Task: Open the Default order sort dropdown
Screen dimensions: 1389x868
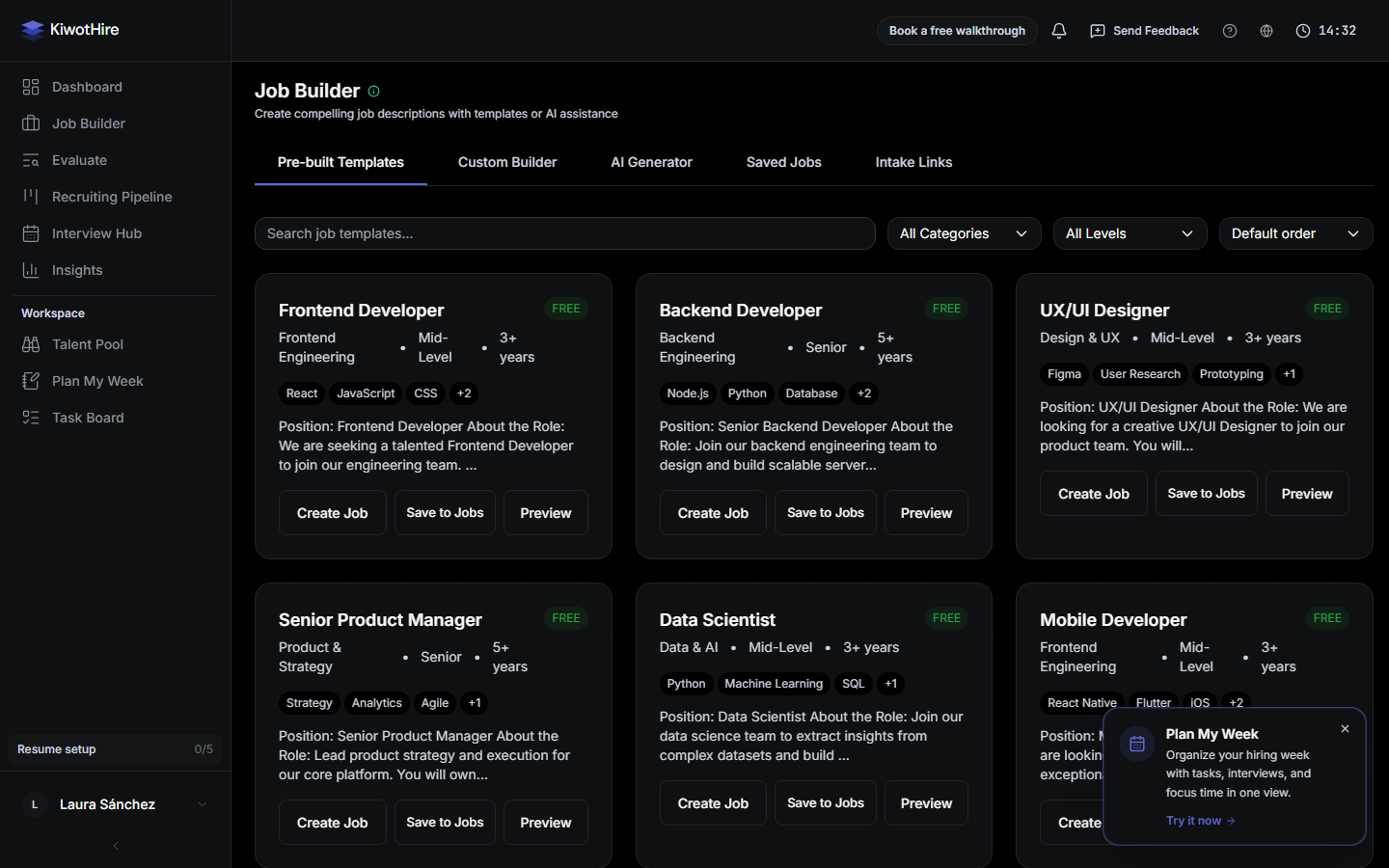Action: [x=1295, y=233]
